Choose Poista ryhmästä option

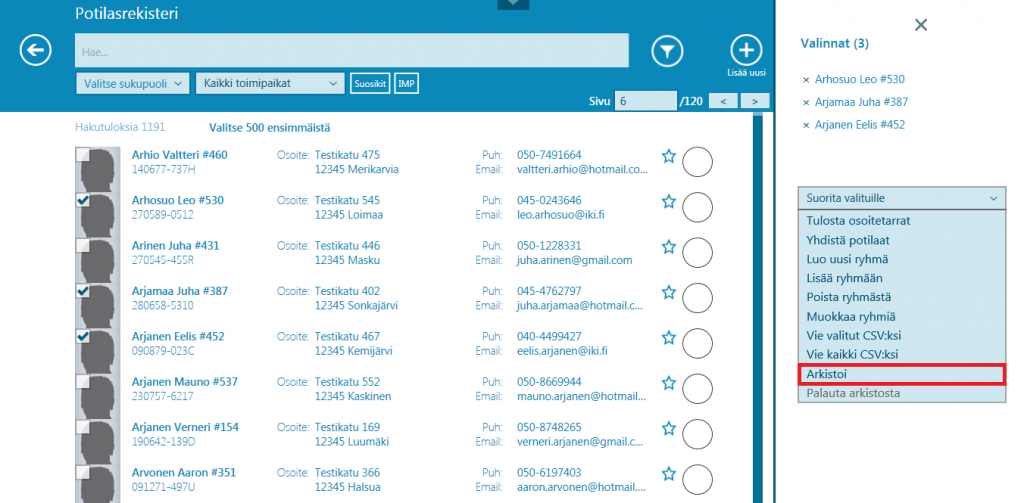click(901, 298)
